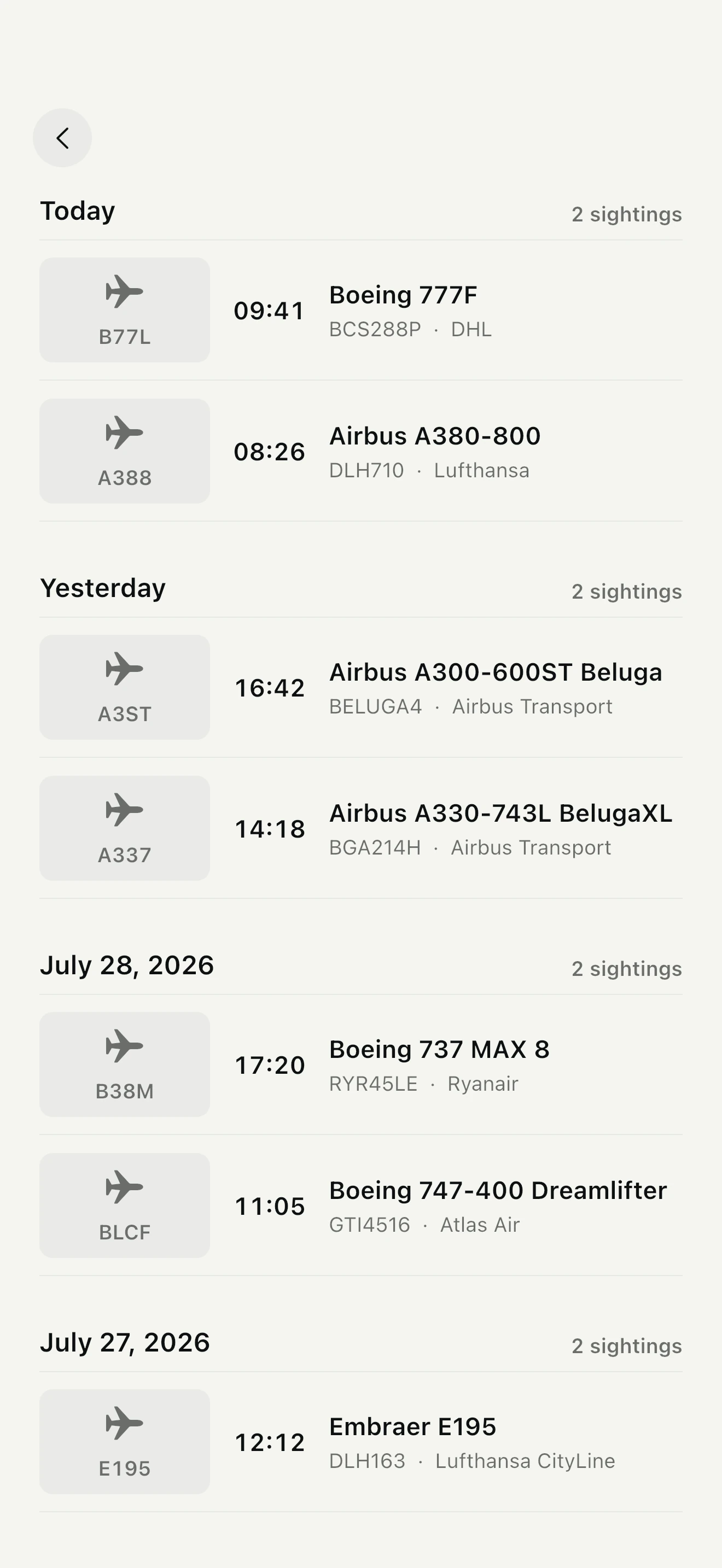Select the Boeing 747-400 Dreamlifter entry
This screenshot has height=1568, width=722.
(361, 1206)
